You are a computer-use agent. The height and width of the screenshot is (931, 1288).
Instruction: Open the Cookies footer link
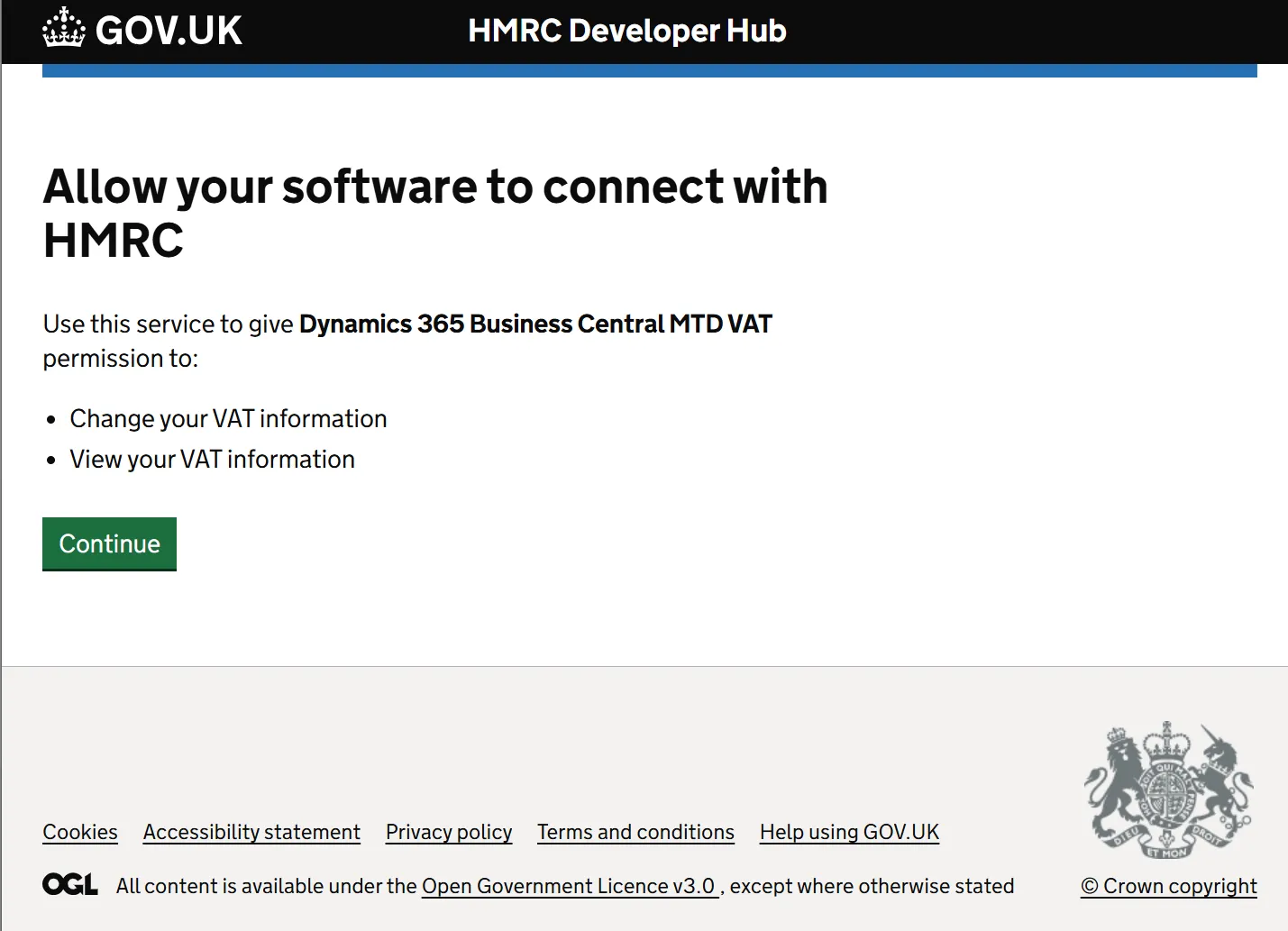coord(80,832)
